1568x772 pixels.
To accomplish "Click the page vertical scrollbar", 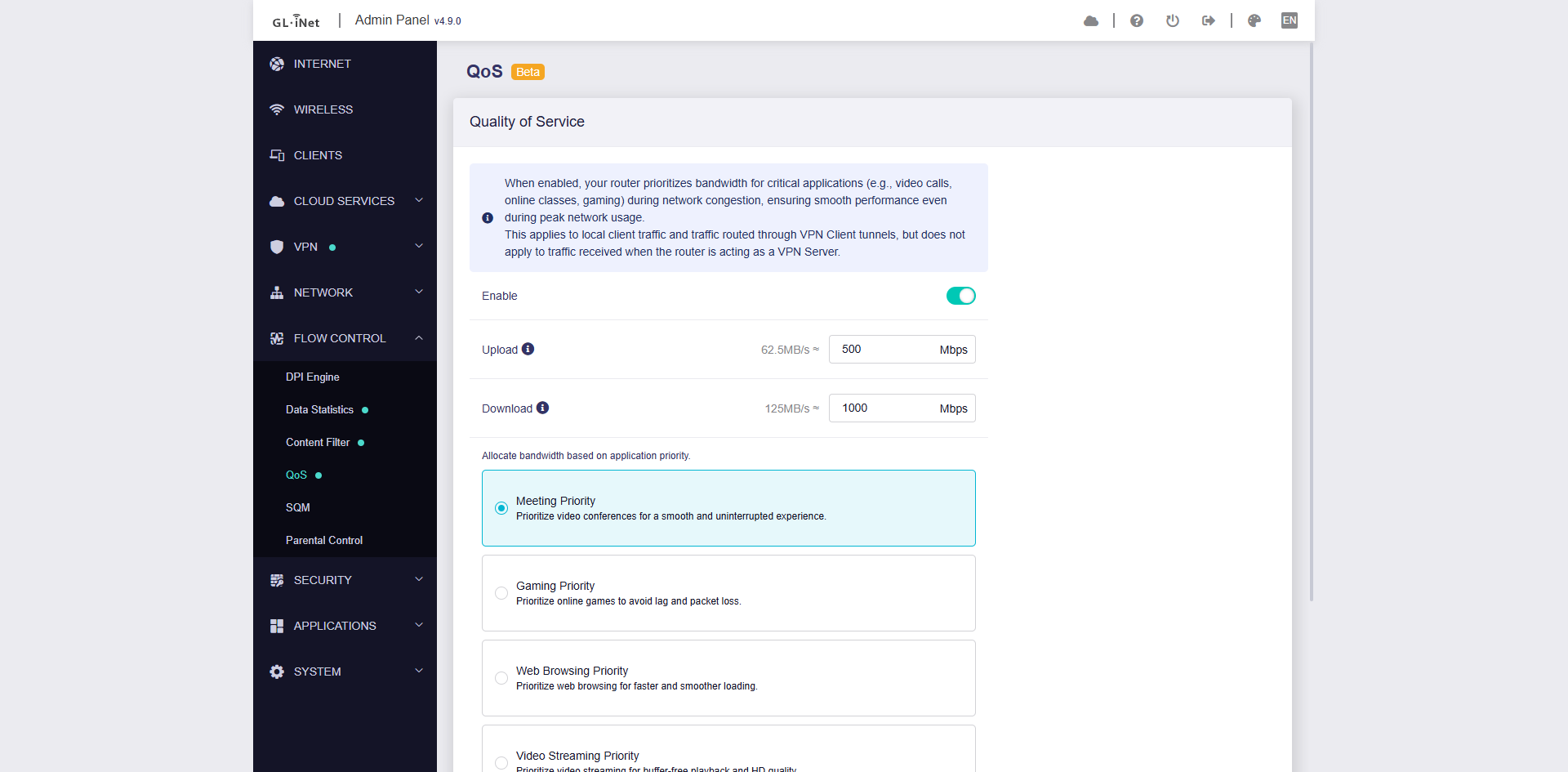I will click(x=1312, y=322).
